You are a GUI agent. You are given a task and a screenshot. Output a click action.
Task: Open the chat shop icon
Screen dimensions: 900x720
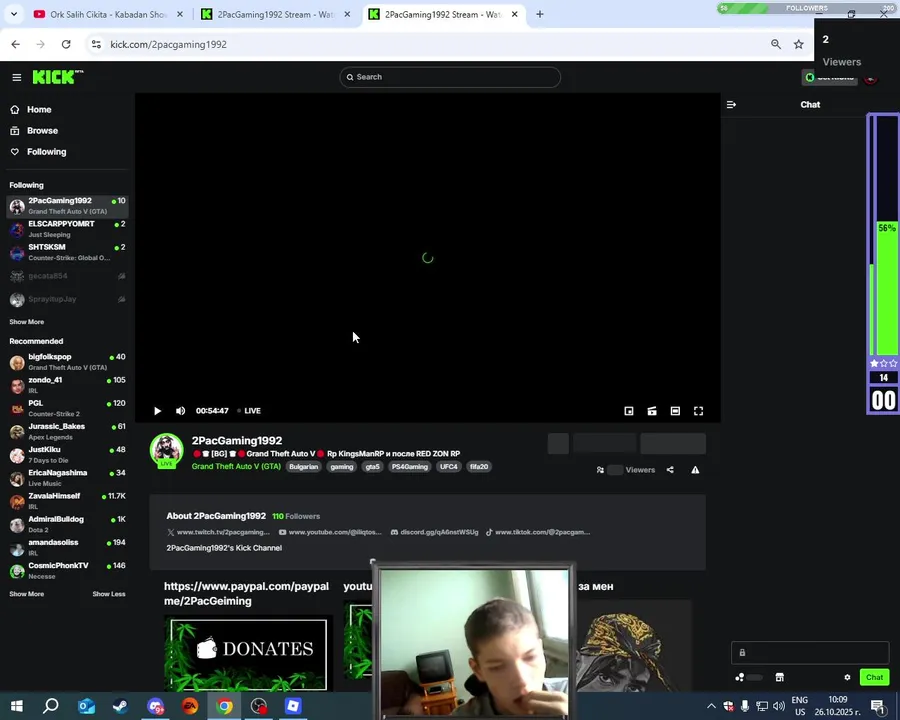[779, 678]
